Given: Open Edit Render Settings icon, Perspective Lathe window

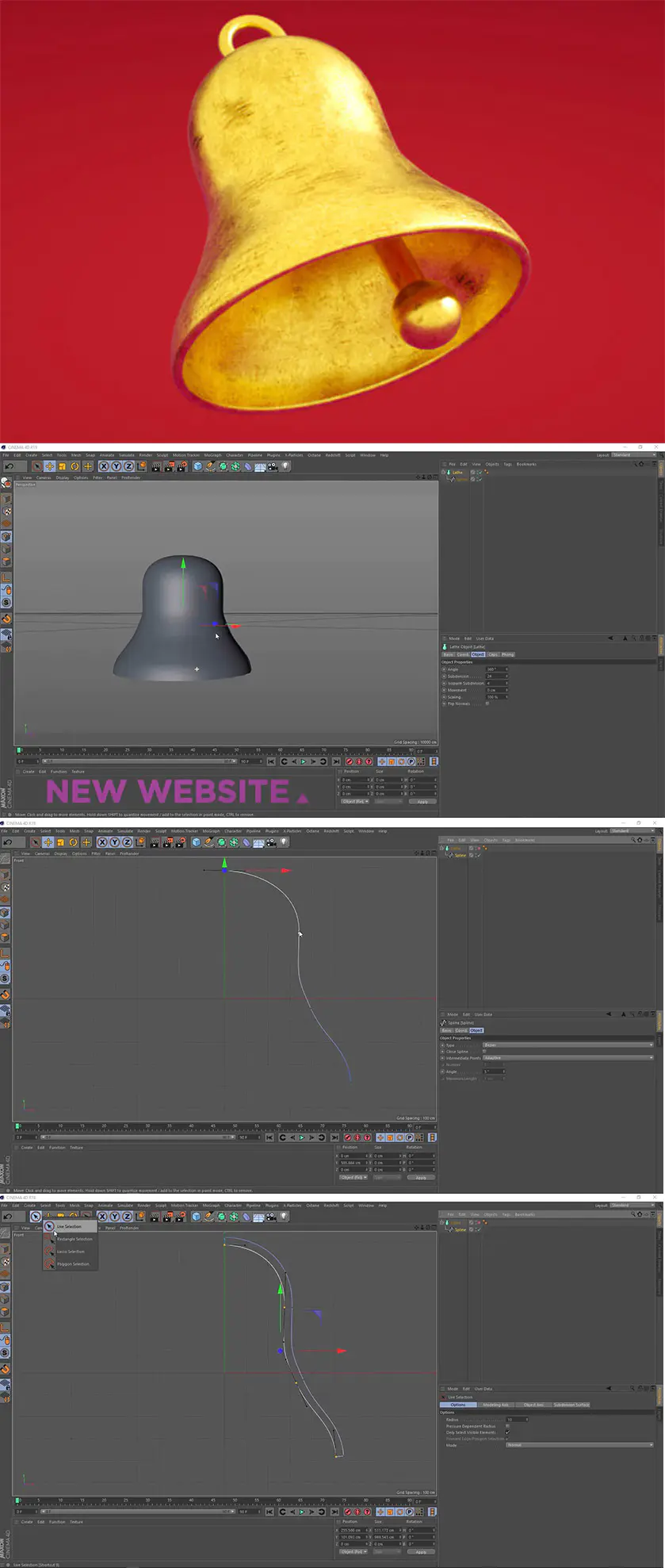Looking at the screenshot, I should pyautogui.click(x=182, y=466).
